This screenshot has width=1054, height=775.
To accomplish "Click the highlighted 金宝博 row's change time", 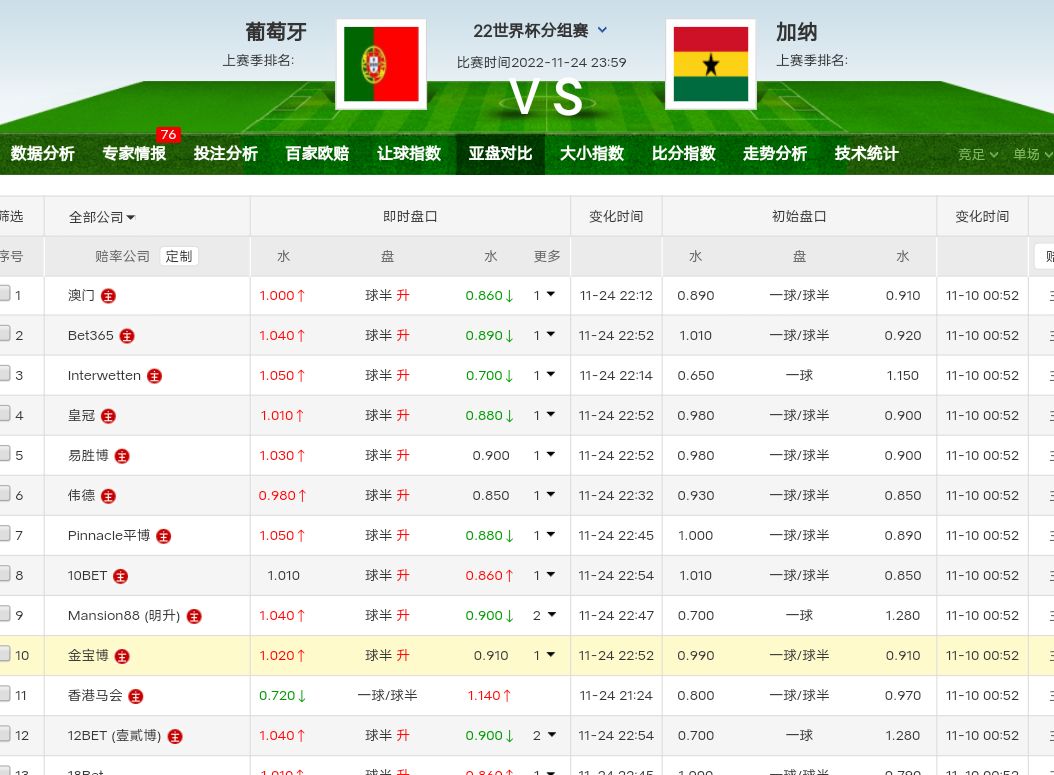I will pos(616,656).
